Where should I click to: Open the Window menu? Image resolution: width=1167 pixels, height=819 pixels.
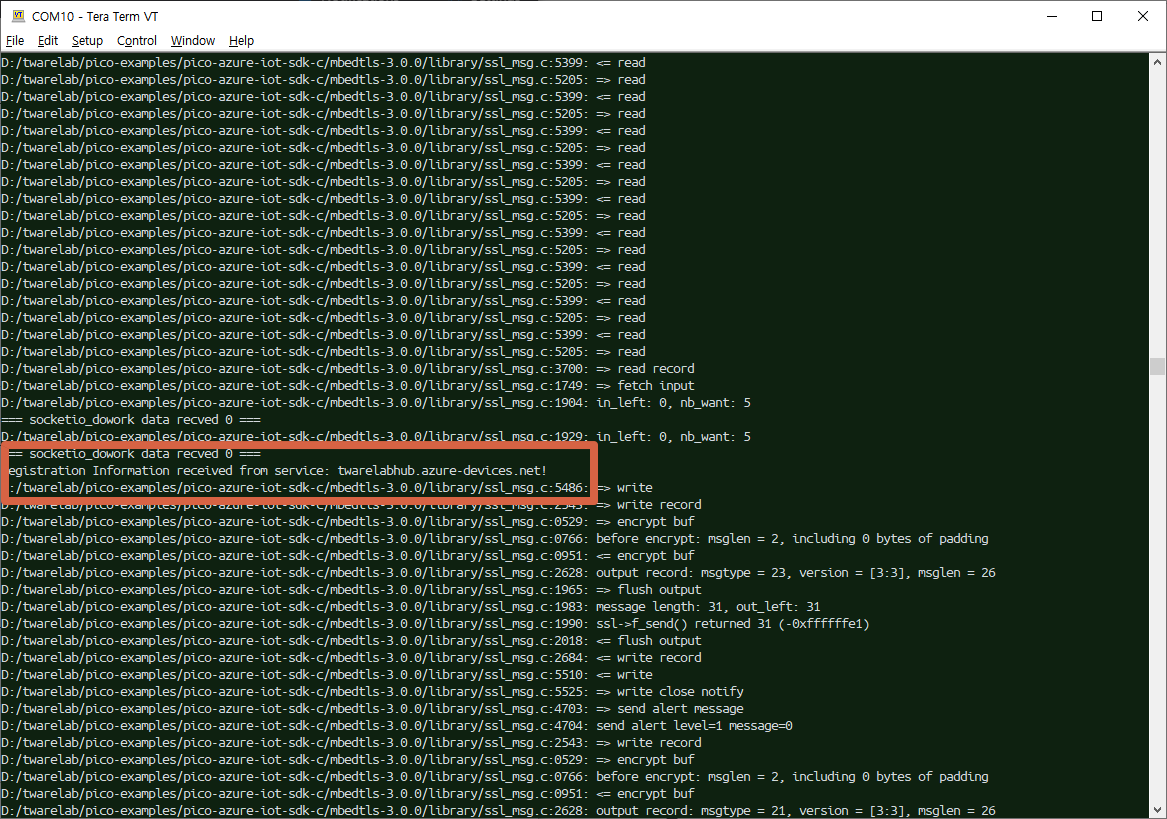click(x=193, y=41)
